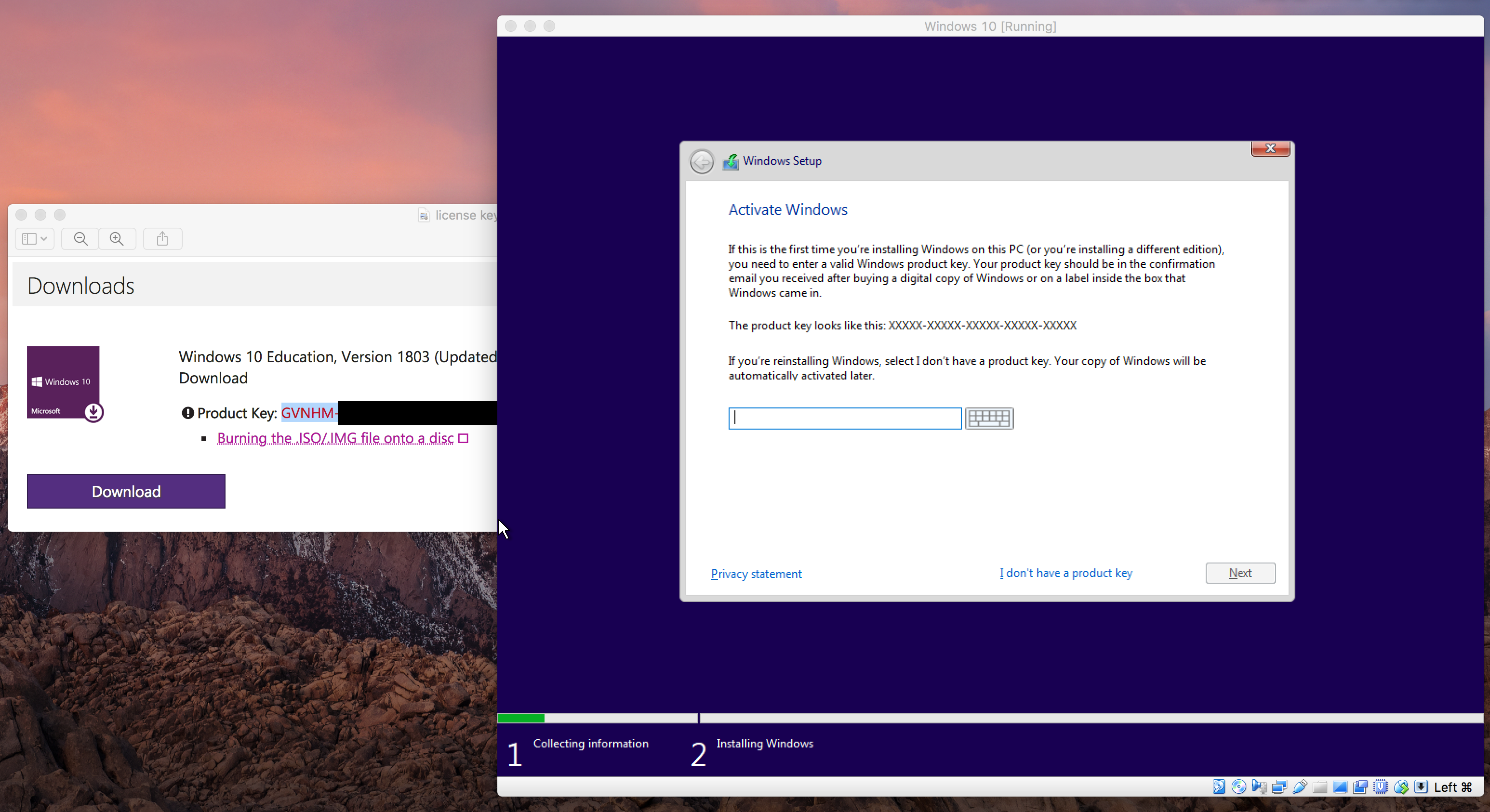Close the Windows Setup dialog
This screenshot has width=1490, height=812.
[x=1270, y=148]
